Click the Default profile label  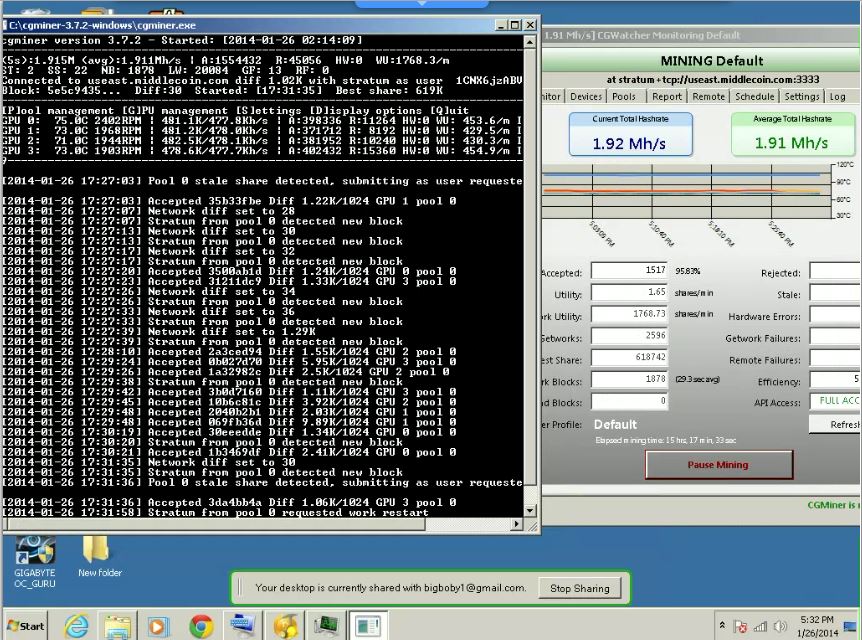coord(615,424)
